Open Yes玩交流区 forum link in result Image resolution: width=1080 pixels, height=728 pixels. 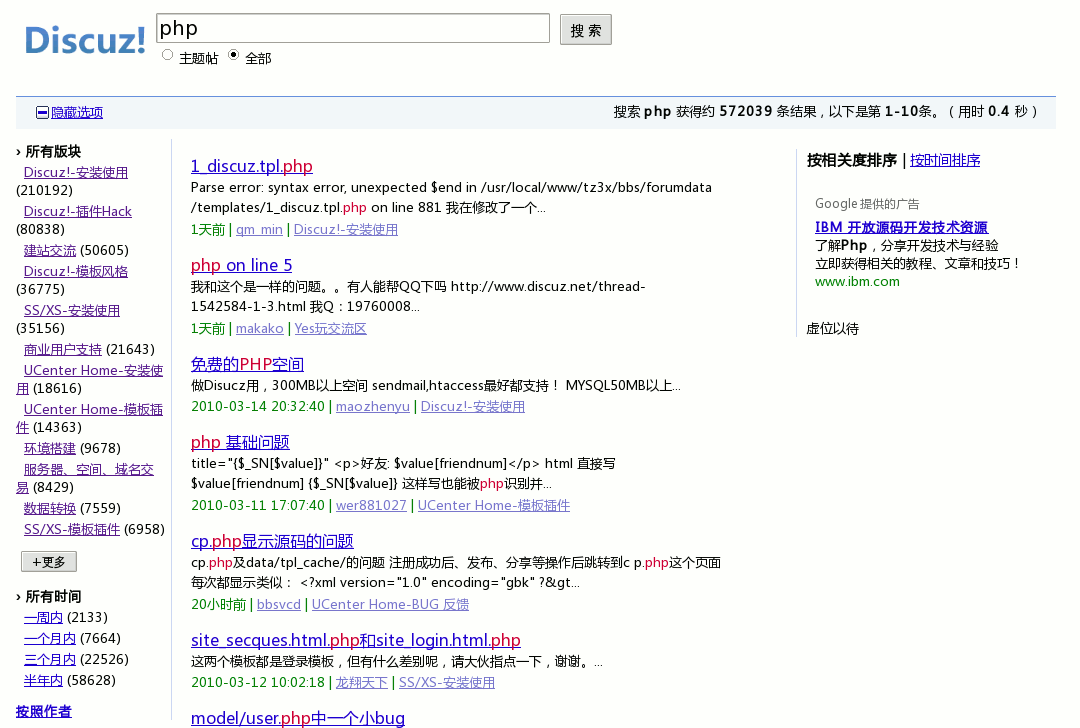tap(331, 329)
